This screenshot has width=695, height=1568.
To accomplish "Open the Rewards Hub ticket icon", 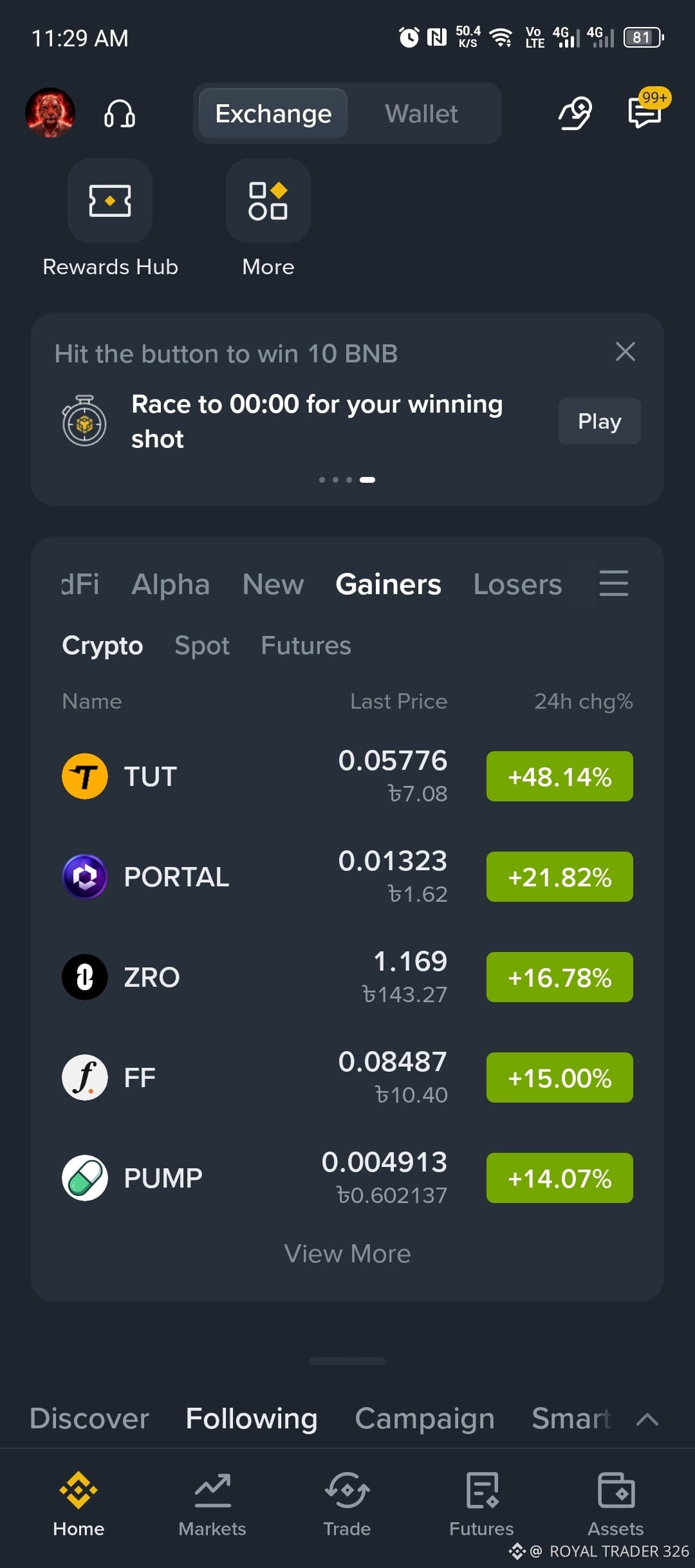I will [x=110, y=201].
